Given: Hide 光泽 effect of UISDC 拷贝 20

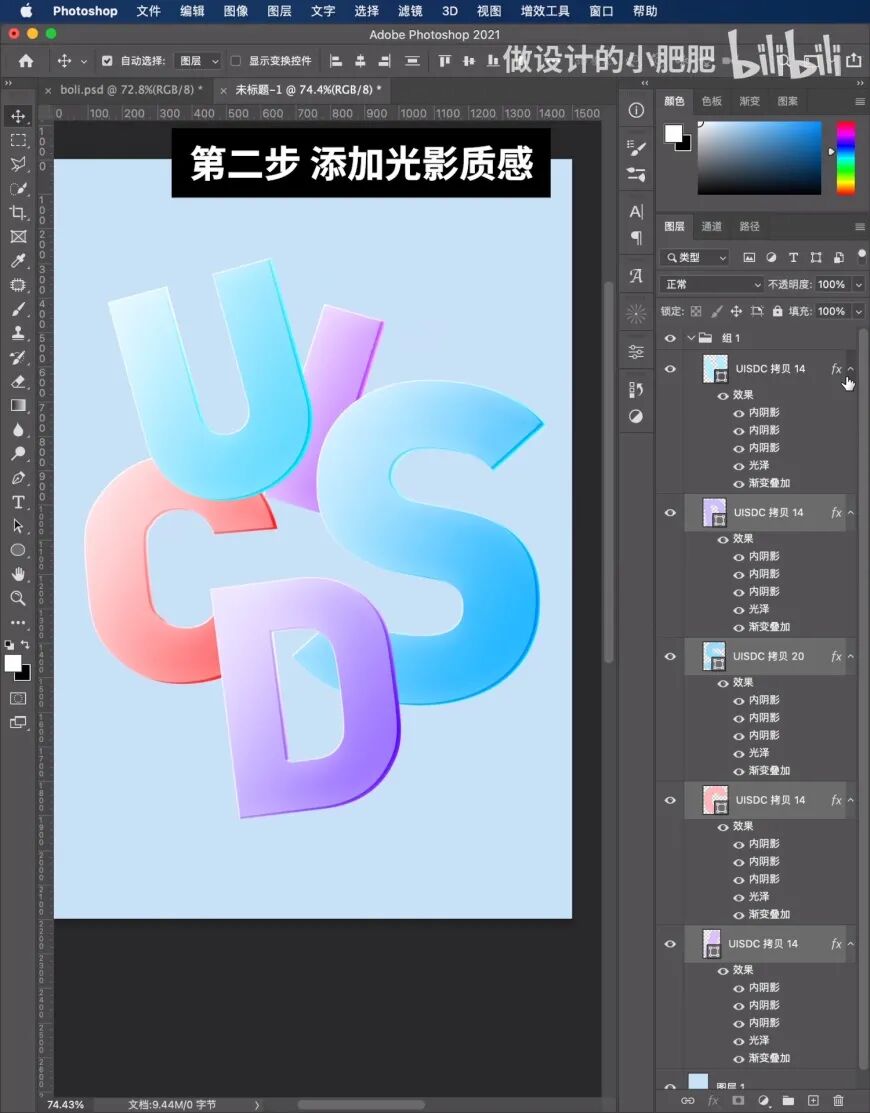Looking at the screenshot, I should [x=739, y=753].
